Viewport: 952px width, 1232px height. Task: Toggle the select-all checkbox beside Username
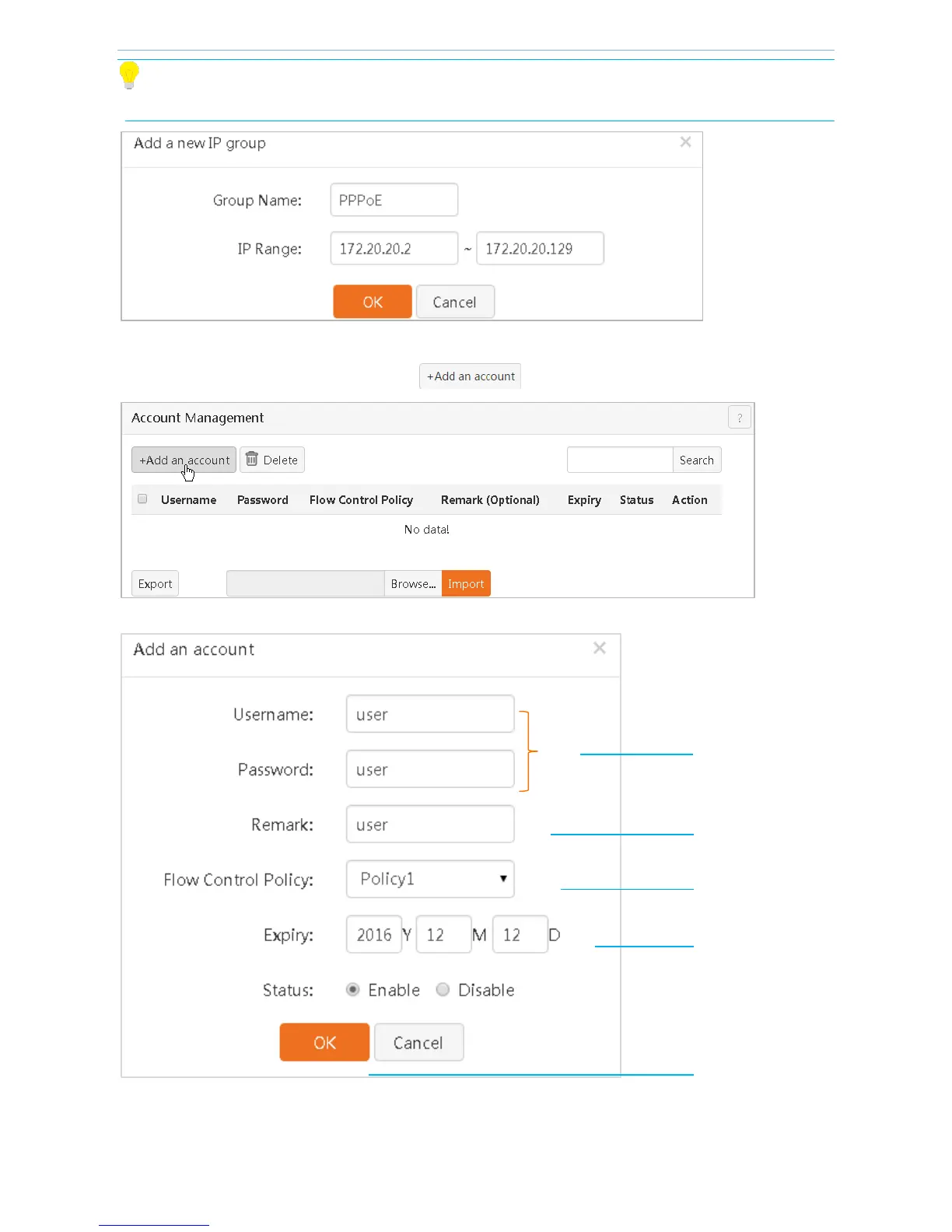pos(142,499)
